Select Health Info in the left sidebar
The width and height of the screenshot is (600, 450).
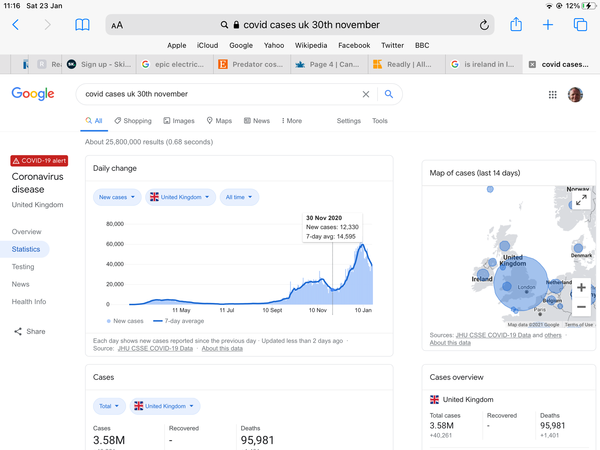pos(29,302)
